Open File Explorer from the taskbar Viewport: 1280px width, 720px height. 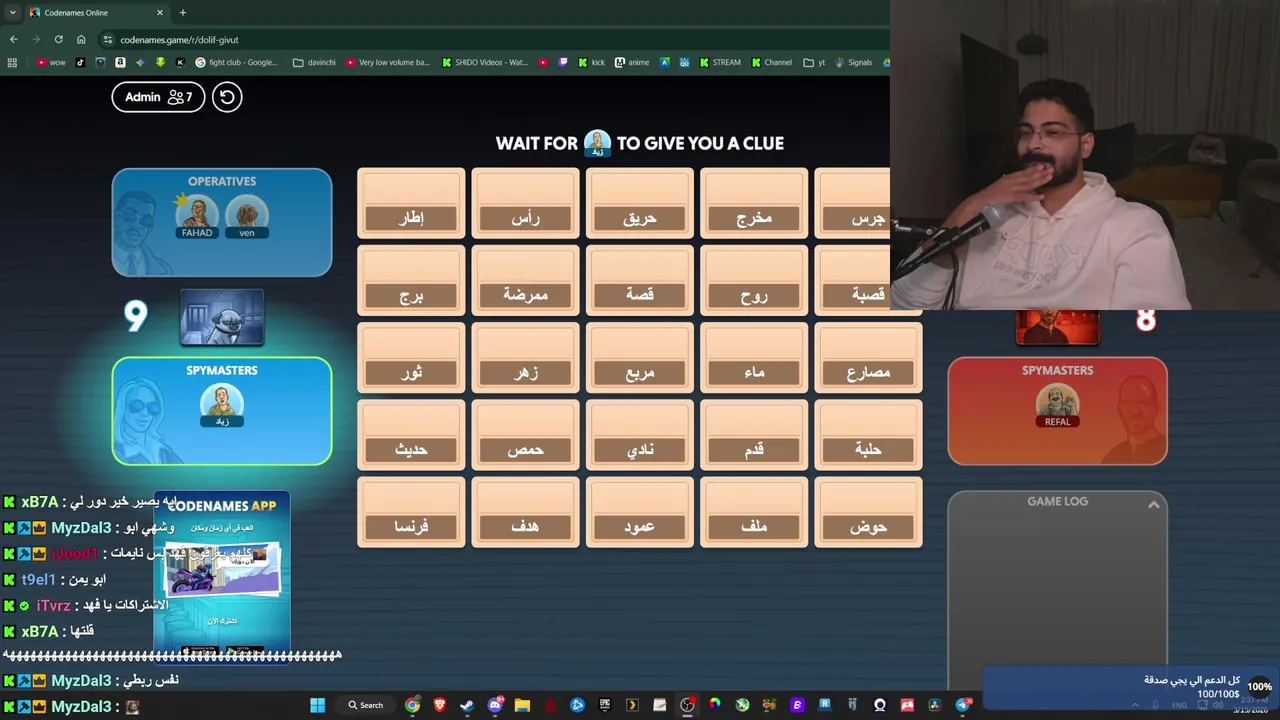coord(522,705)
